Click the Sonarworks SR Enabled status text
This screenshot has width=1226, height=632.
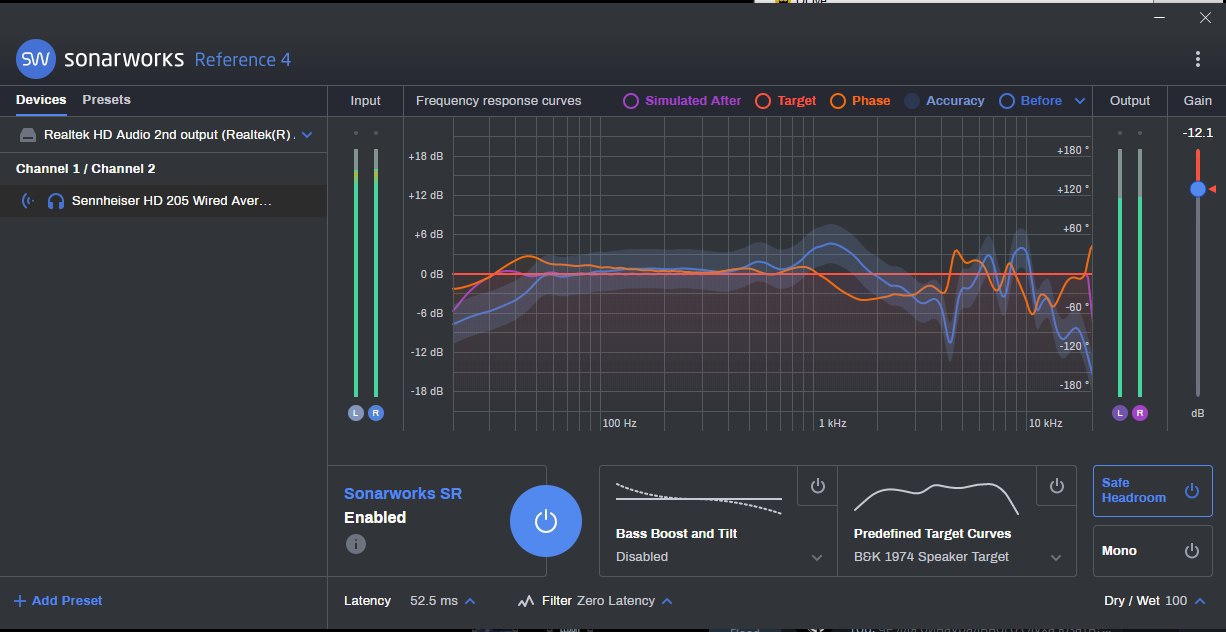[375, 518]
